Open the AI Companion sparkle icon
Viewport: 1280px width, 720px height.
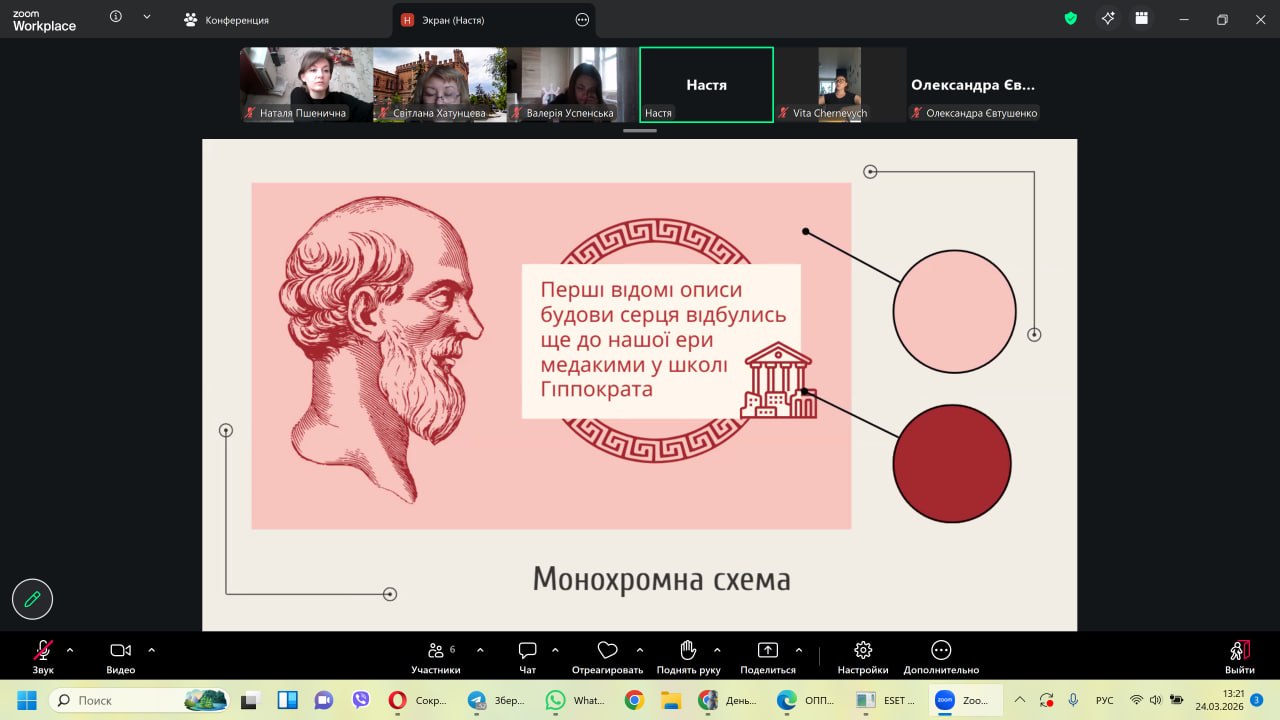pos(1107,19)
